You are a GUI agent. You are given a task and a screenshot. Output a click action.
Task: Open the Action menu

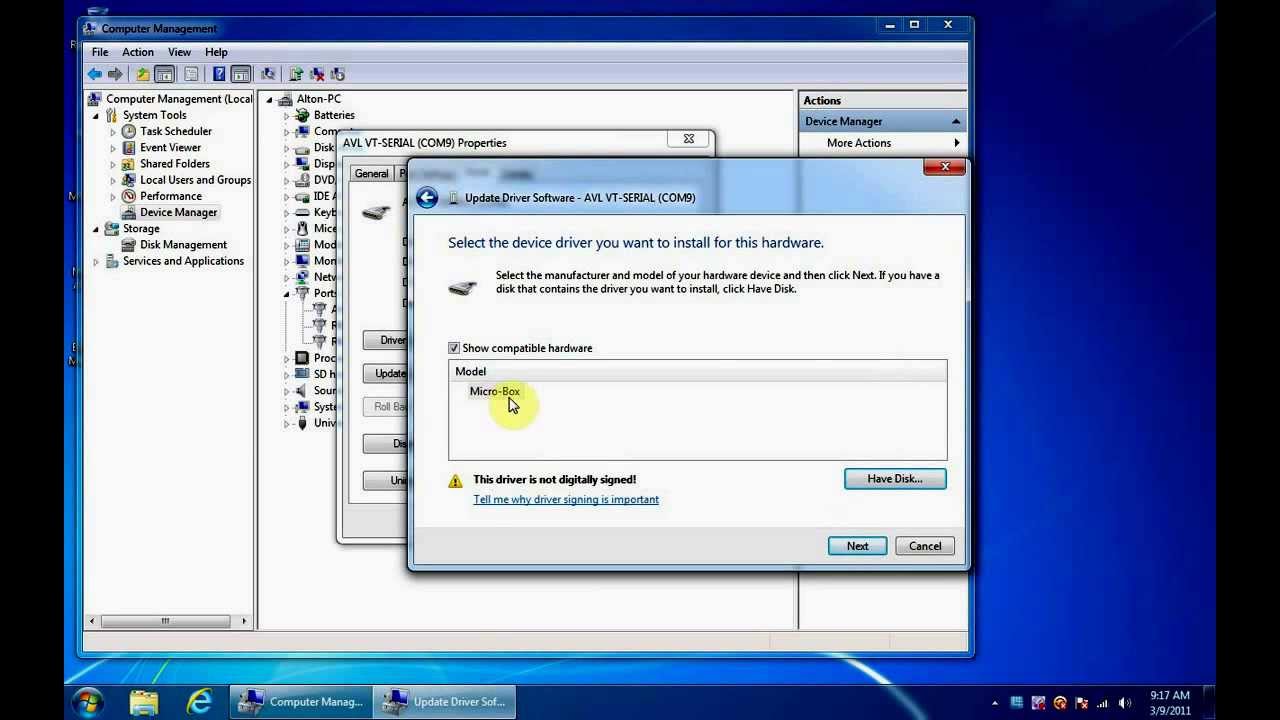pyautogui.click(x=138, y=52)
